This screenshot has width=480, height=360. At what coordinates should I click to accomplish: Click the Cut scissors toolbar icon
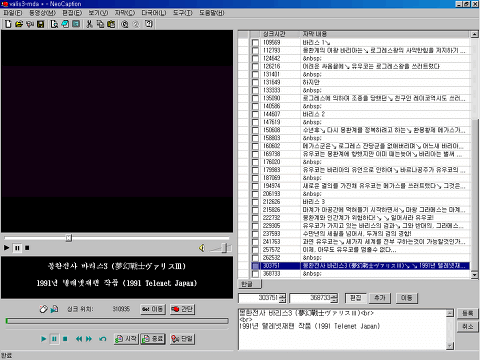(x=89, y=24)
